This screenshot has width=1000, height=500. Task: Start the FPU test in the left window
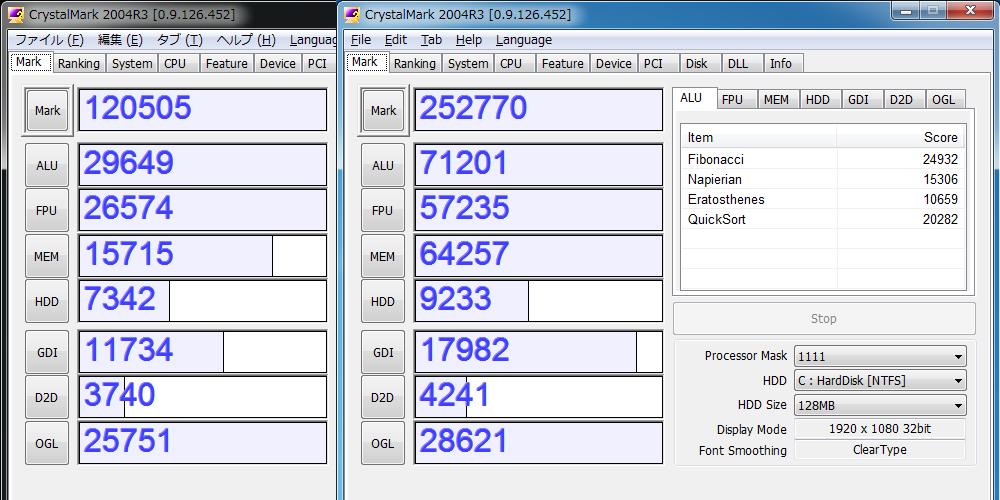click(x=47, y=211)
